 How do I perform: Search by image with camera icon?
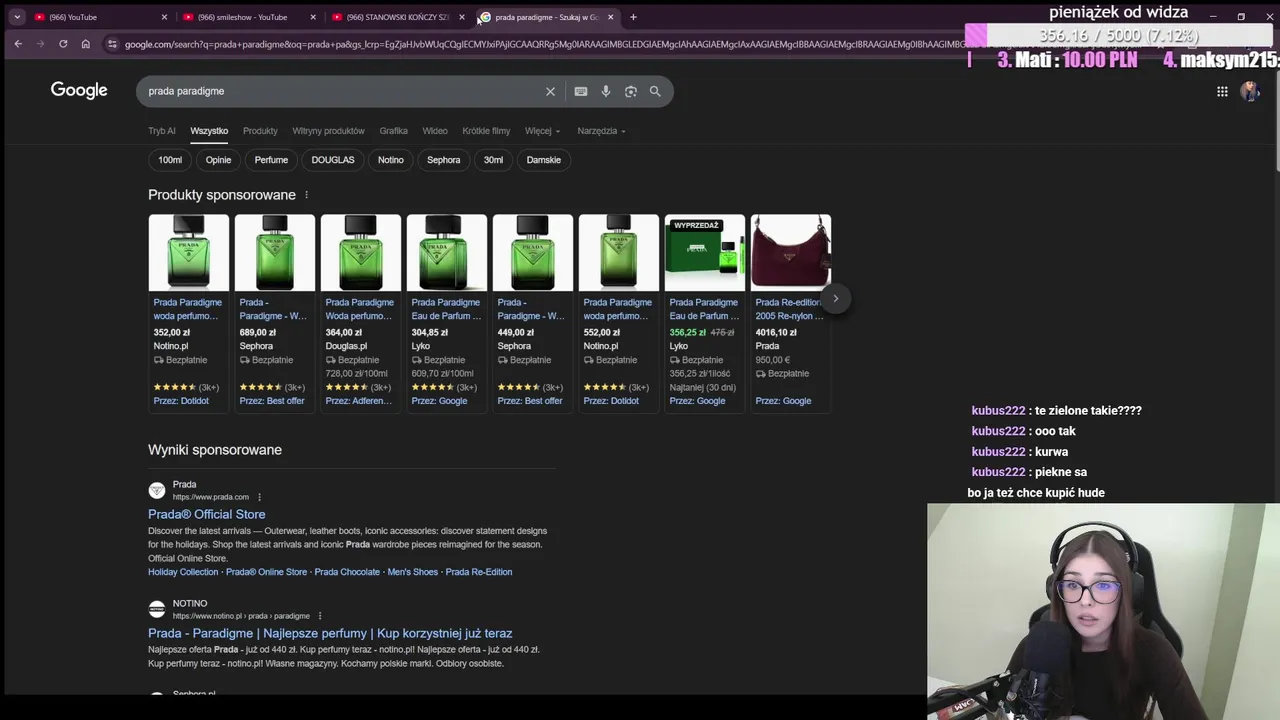pos(631,91)
